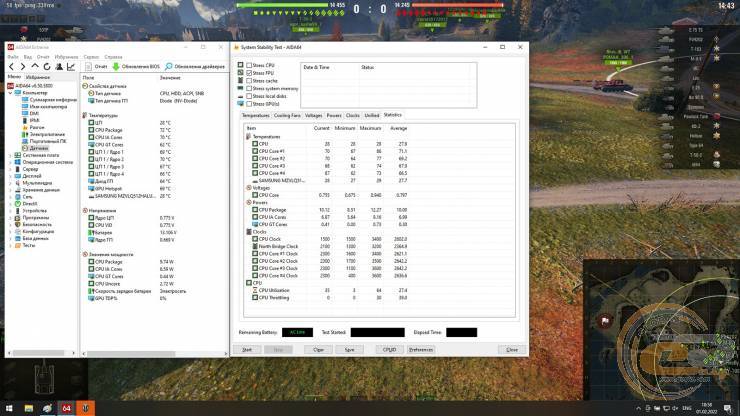740x416 pixels.
Task: Open the notification center on taskbar
Action: click(727, 408)
